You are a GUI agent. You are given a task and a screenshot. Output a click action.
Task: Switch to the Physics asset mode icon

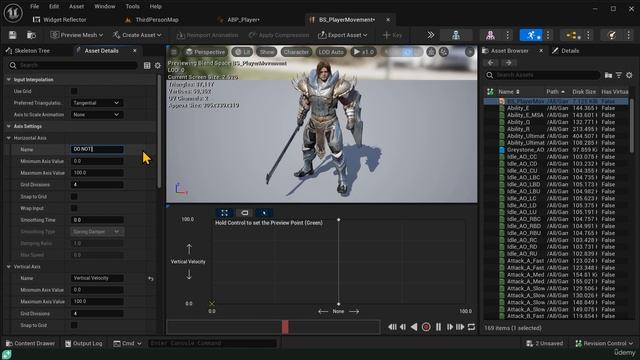(612, 35)
